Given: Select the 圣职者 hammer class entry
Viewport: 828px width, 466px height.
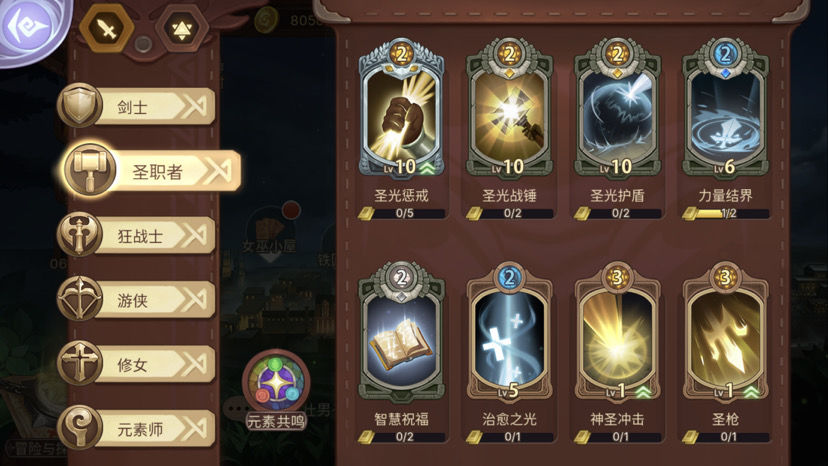Looking at the screenshot, I should coord(150,170).
